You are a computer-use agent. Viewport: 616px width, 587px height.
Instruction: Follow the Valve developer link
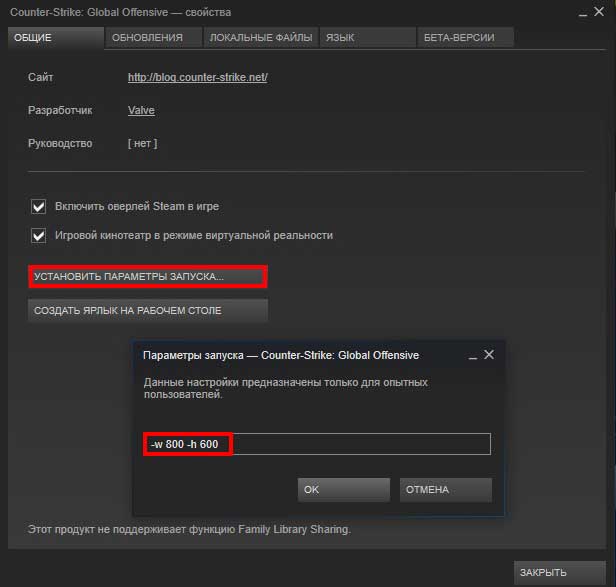tap(141, 110)
